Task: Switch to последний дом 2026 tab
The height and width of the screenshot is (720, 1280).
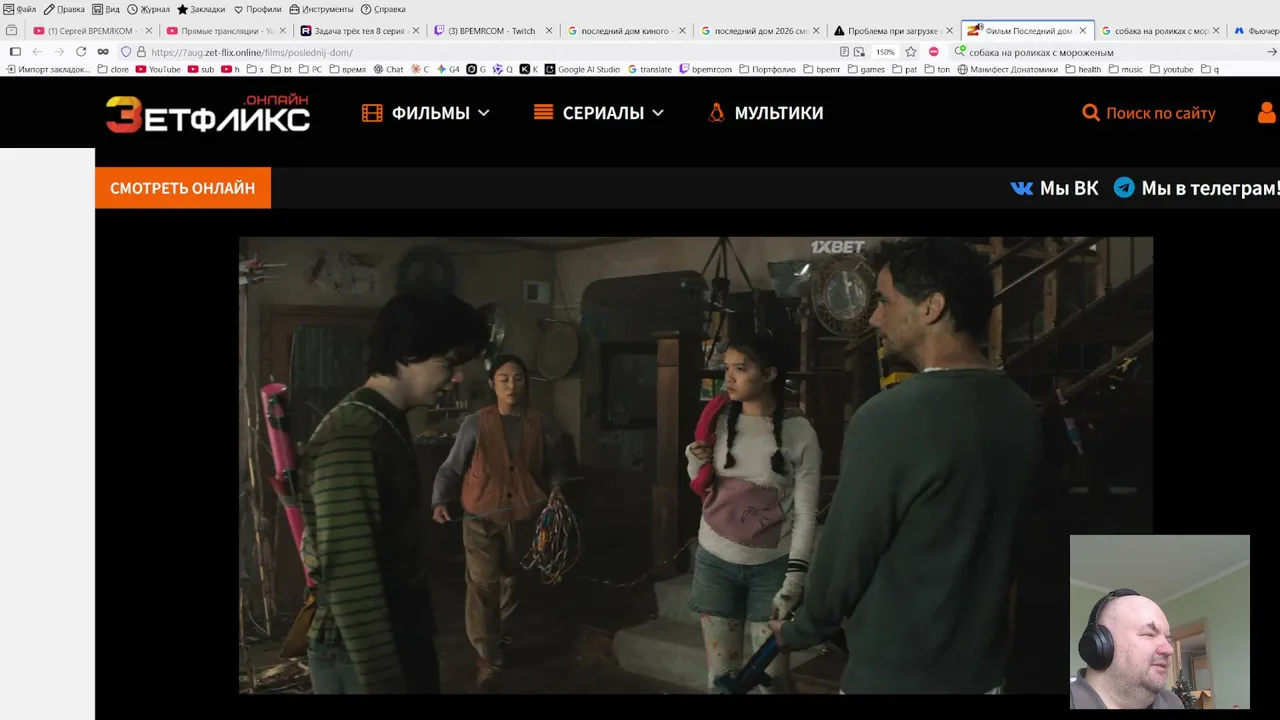Action: pos(761,31)
